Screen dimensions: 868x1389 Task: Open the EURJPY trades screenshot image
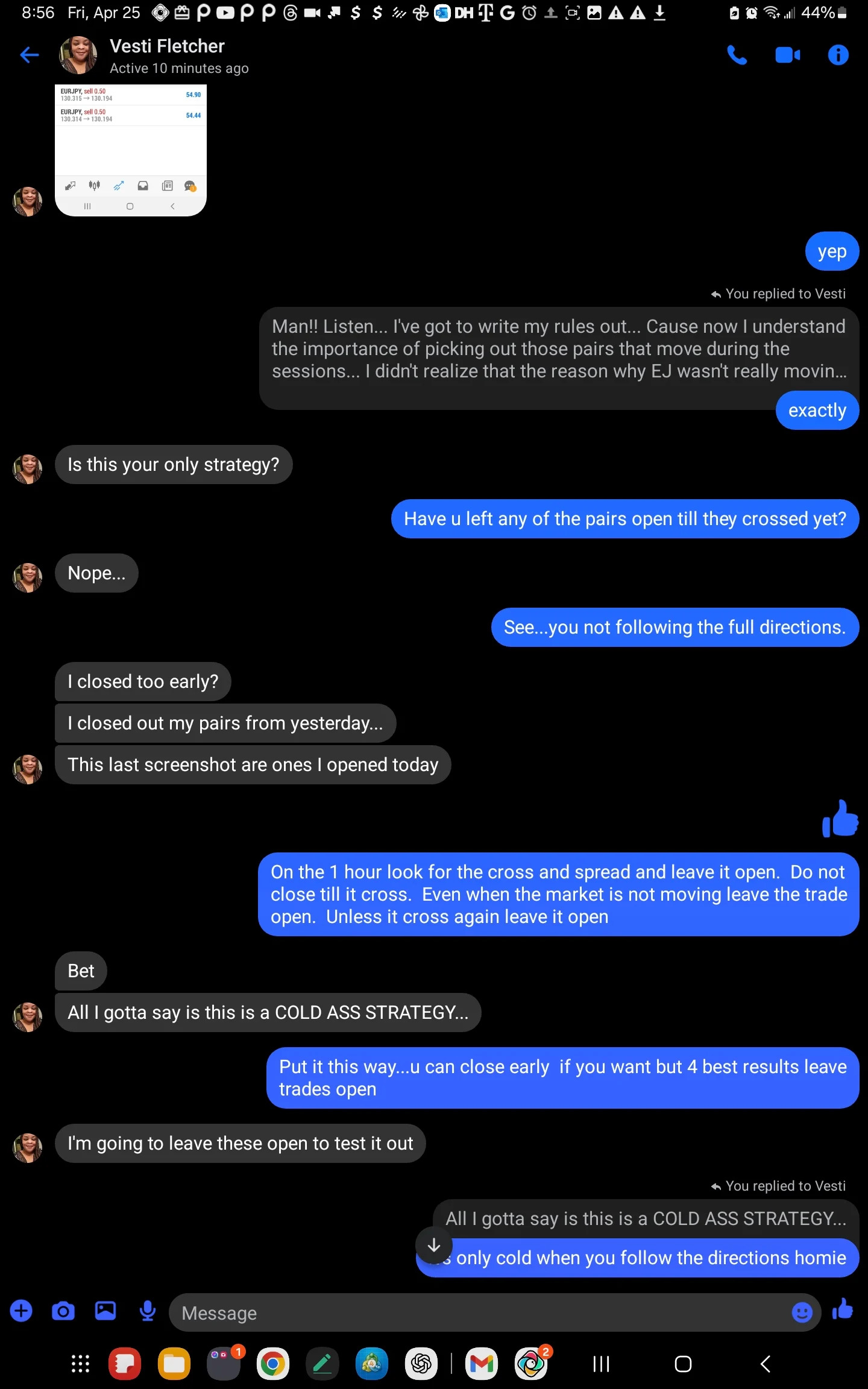(131, 150)
